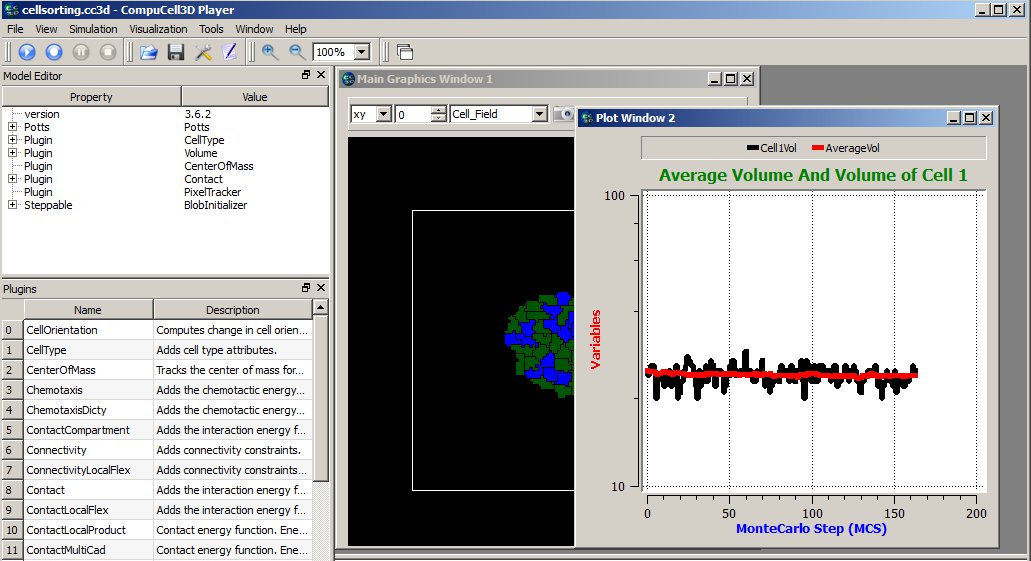Image resolution: width=1031 pixels, height=561 pixels.
Task: Click the CellType plugin name cell
Action: (x=88, y=350)
